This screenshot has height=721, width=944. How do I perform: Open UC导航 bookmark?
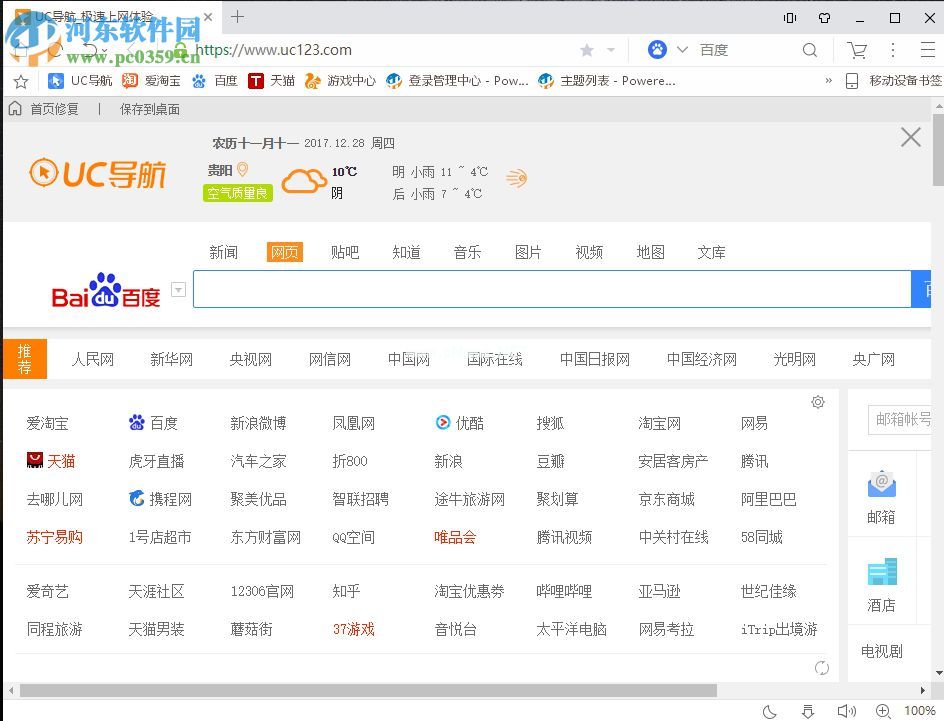(80, 81)
